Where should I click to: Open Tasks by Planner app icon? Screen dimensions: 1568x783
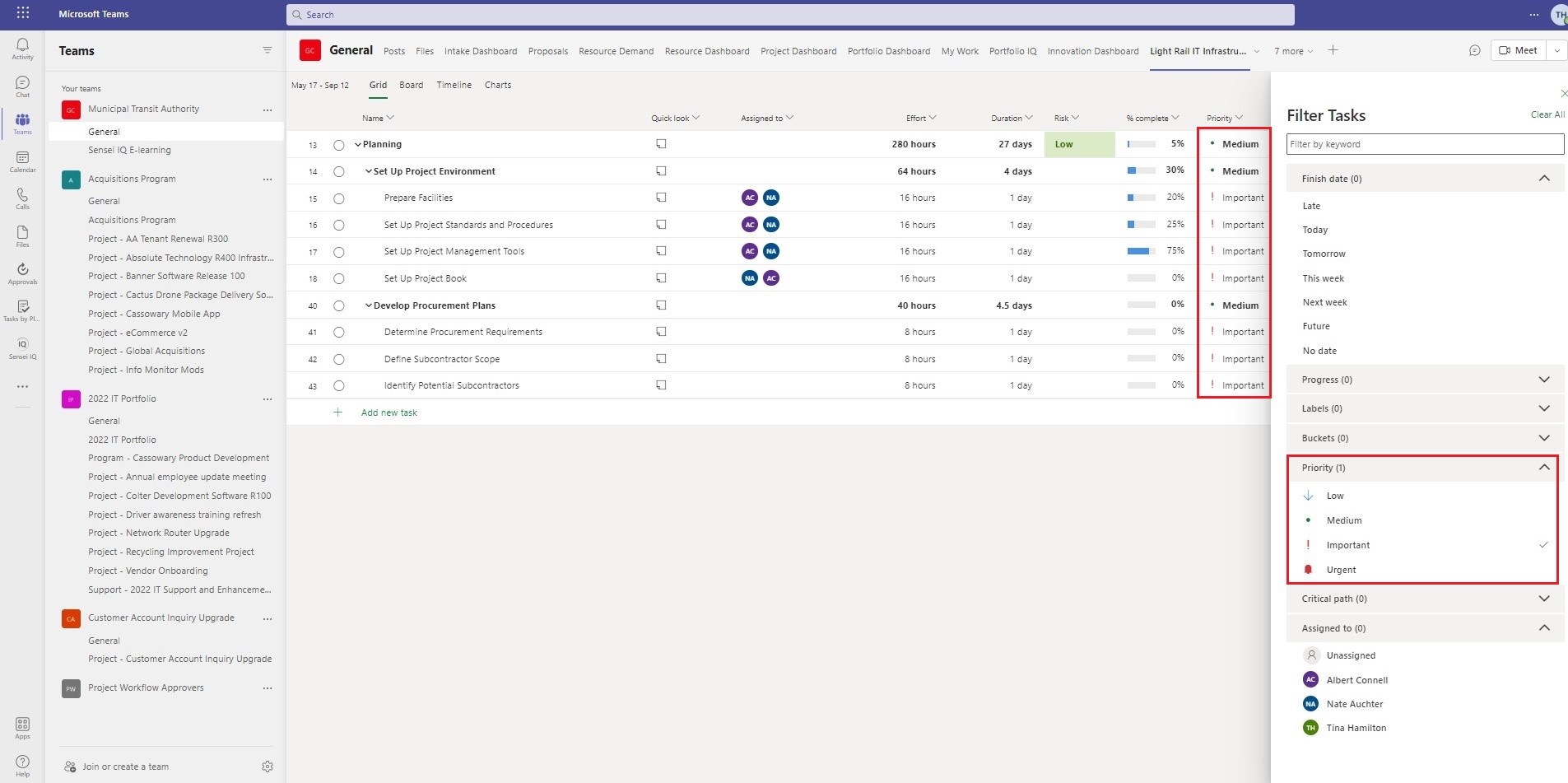tap(22, 310)
